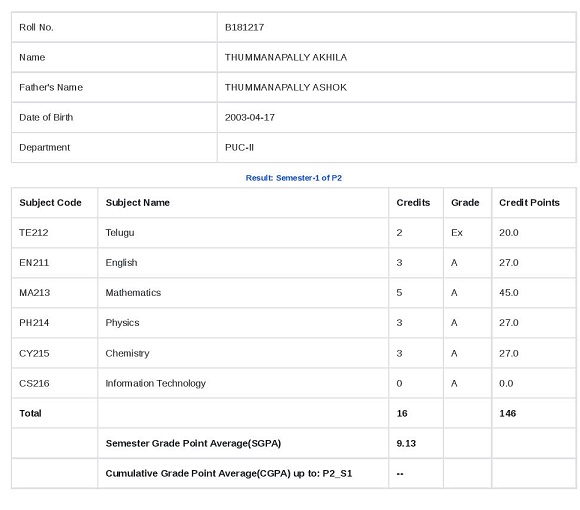This screenshot has width=580, height=510.
Task: Click date of birth 2003-04-17
Action: [x=250, y=117]
